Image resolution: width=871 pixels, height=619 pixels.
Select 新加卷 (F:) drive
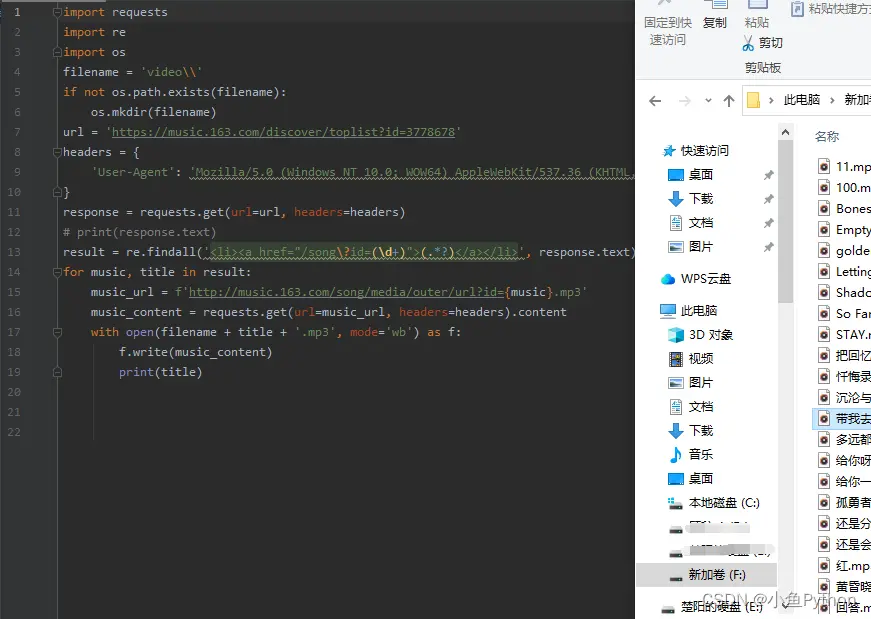click(707, 575)
